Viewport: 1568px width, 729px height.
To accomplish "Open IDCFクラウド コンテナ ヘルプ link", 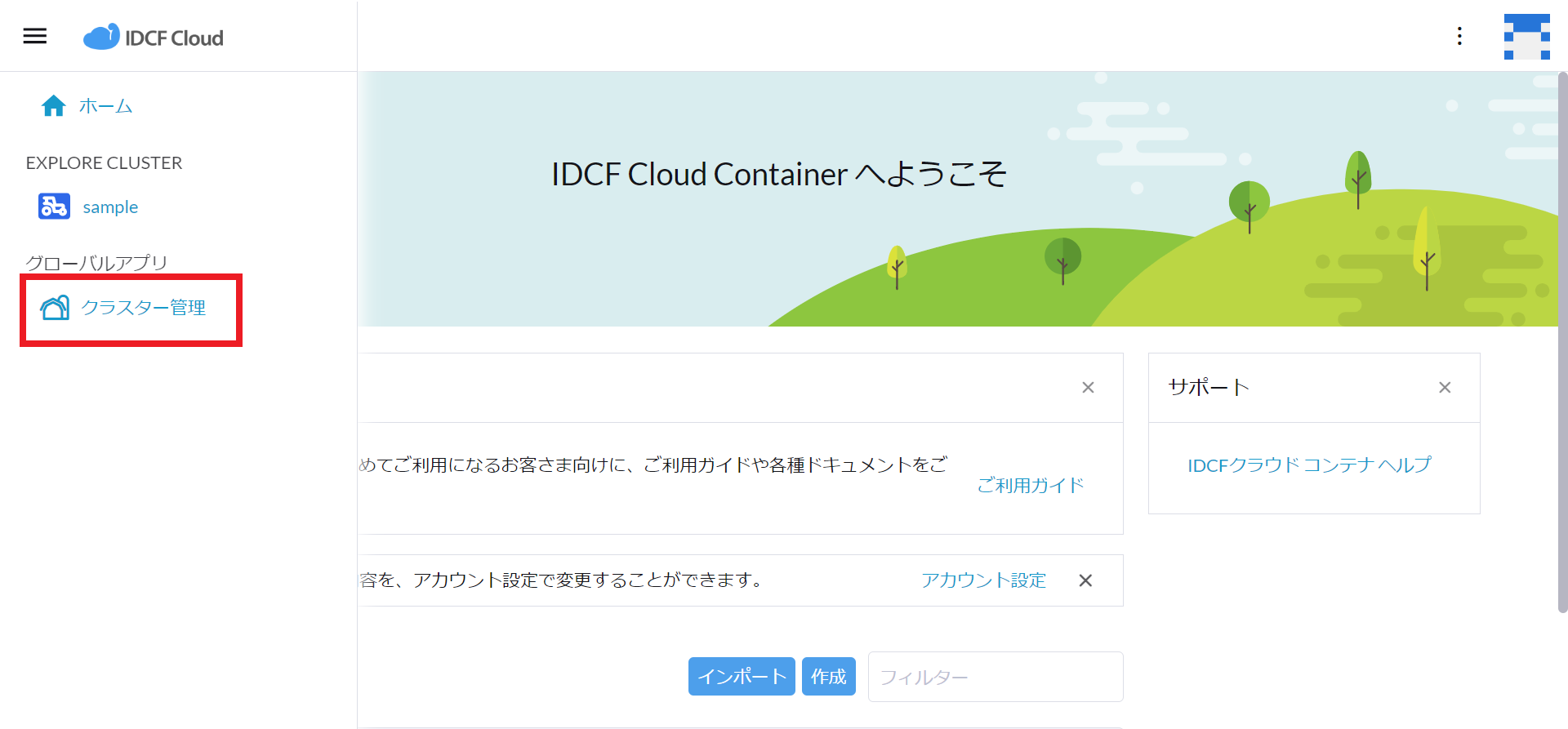I will tap(1309, 465).
